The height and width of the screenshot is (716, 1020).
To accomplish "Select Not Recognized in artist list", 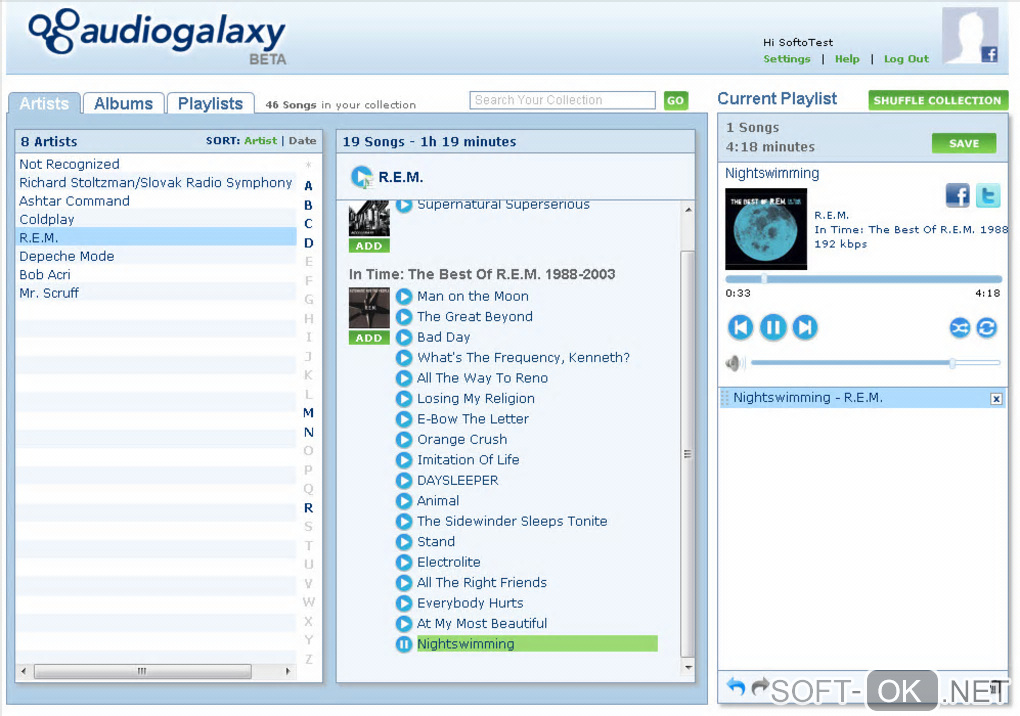I will pyautogui.click(x=156, y=164).
